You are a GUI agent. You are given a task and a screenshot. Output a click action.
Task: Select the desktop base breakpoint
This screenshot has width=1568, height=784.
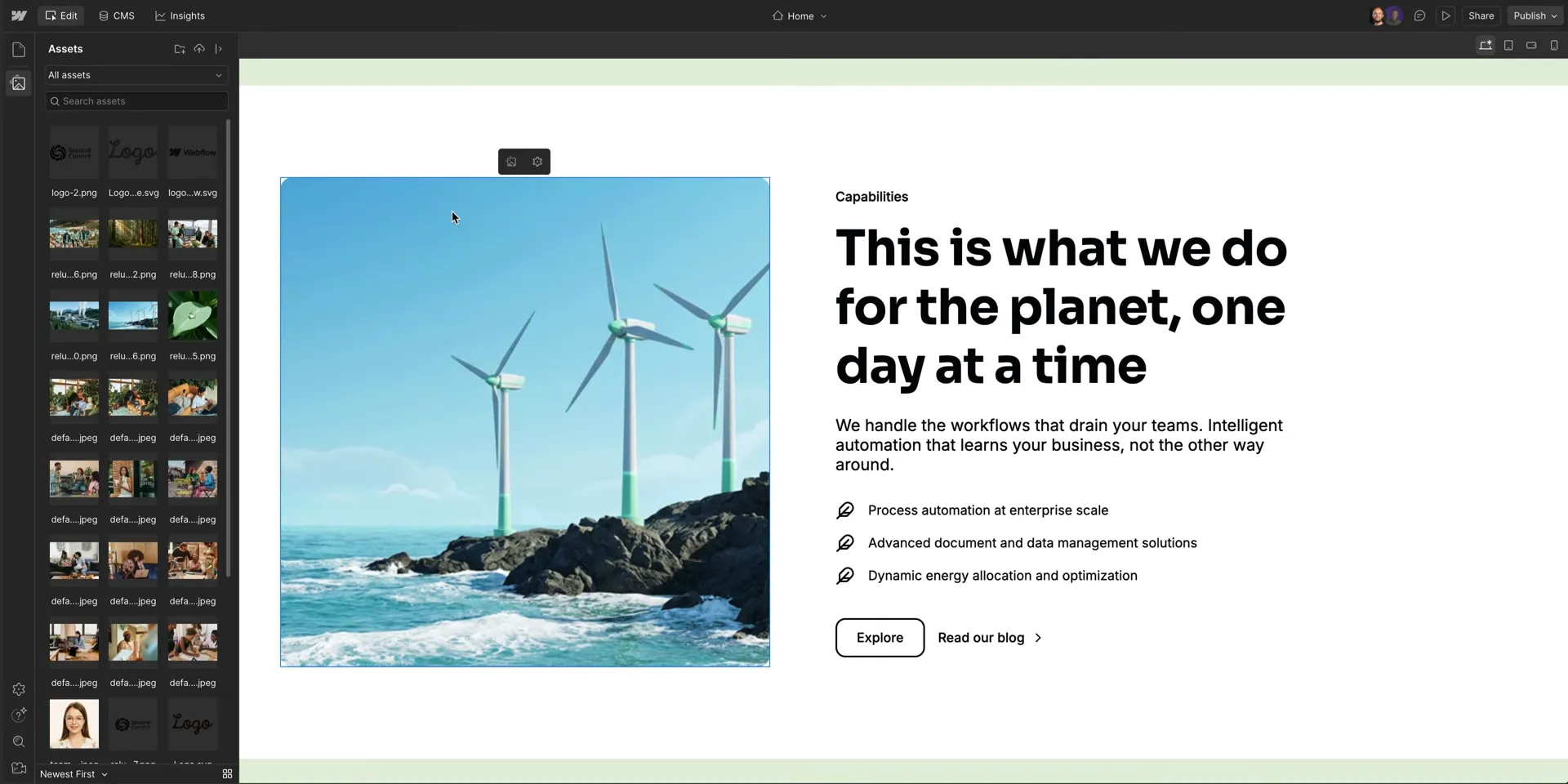(x=1486, y=46)
